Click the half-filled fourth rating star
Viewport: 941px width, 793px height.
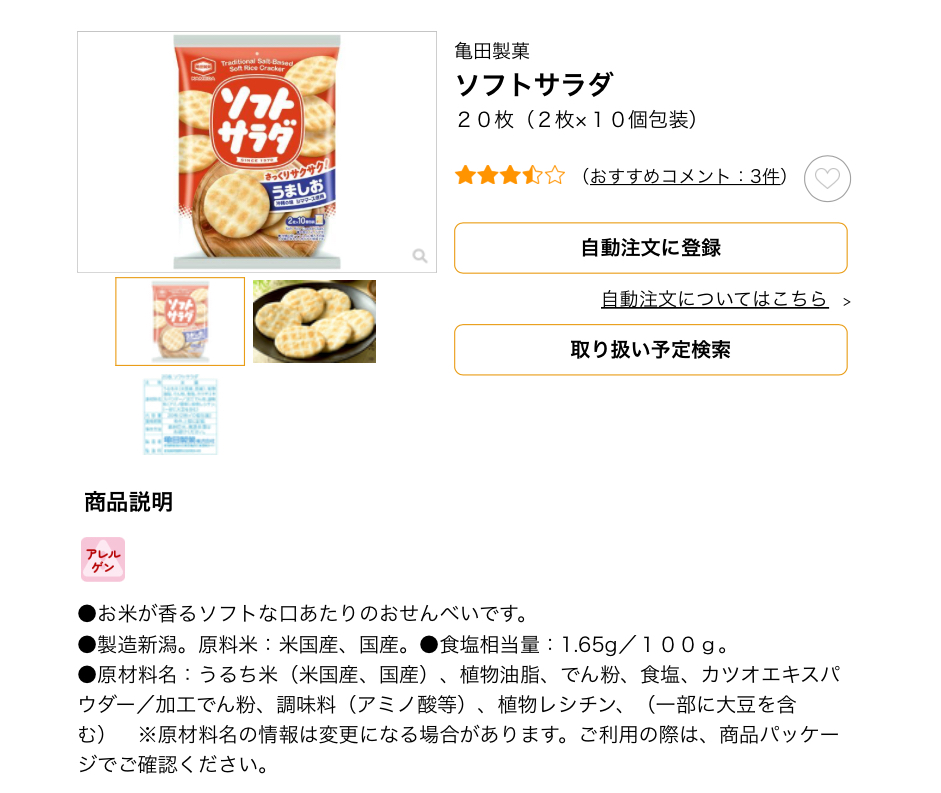tap(532, 176)
